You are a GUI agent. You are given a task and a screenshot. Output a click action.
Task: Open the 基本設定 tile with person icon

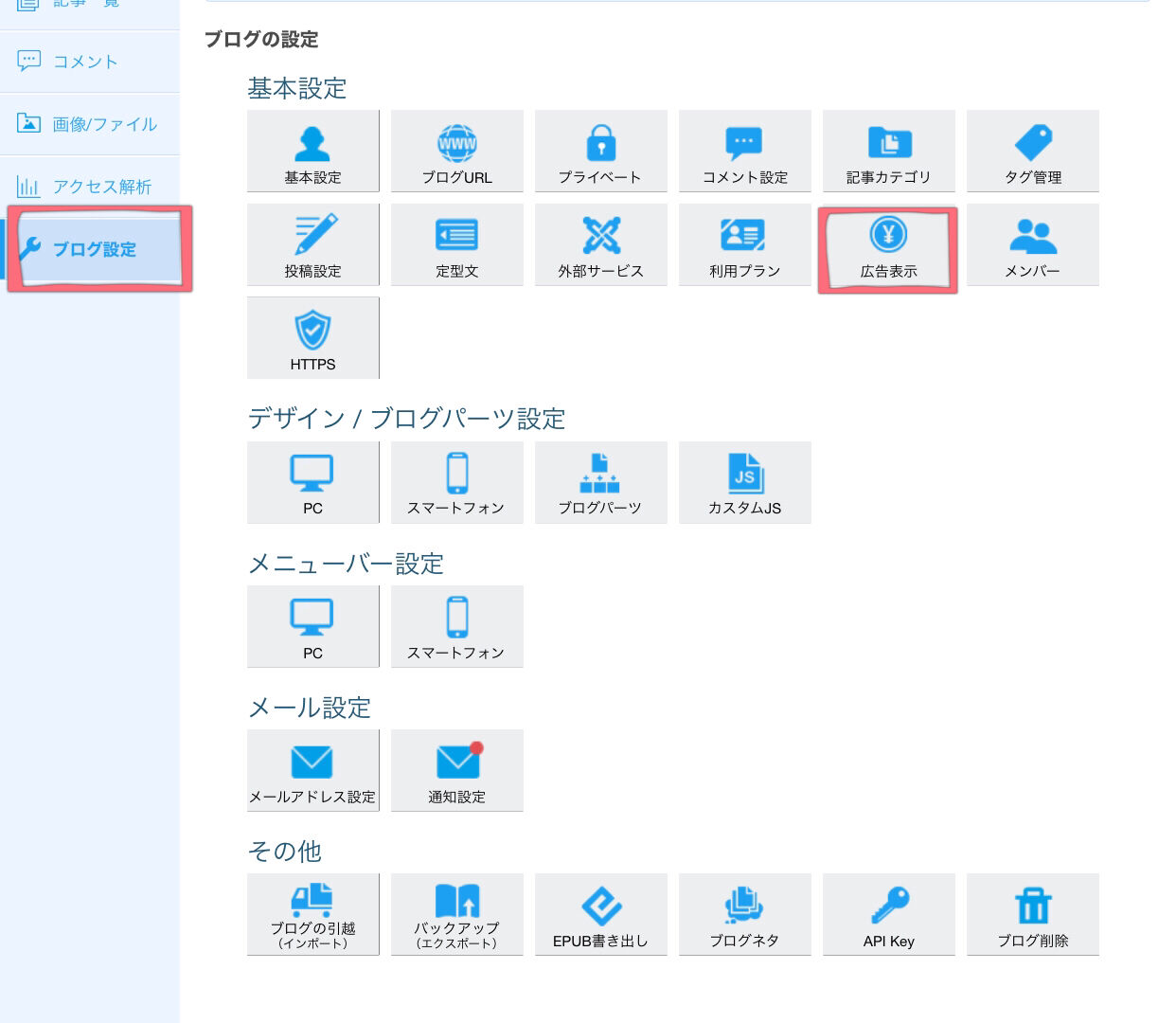(x=312, y=151)
